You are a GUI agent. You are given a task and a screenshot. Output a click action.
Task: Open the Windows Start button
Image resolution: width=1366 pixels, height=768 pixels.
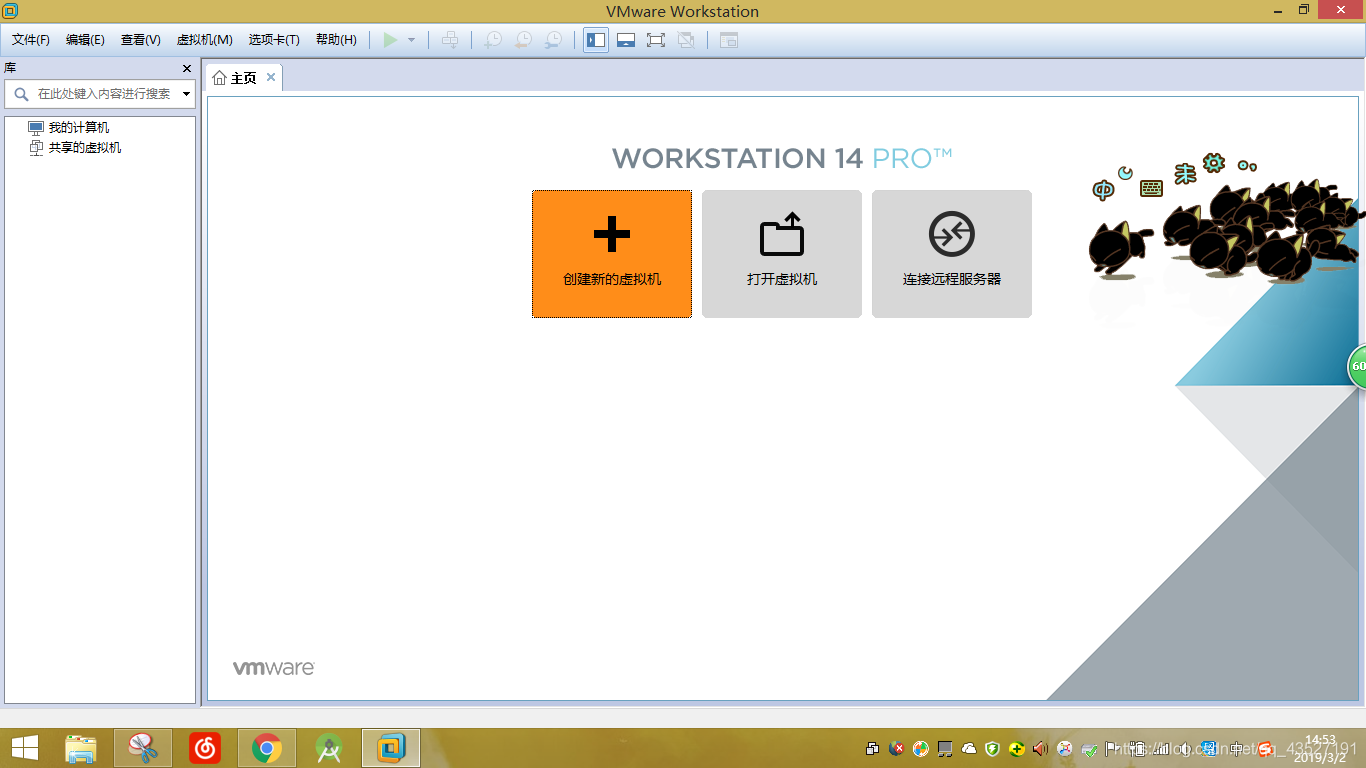click(25, 748)
